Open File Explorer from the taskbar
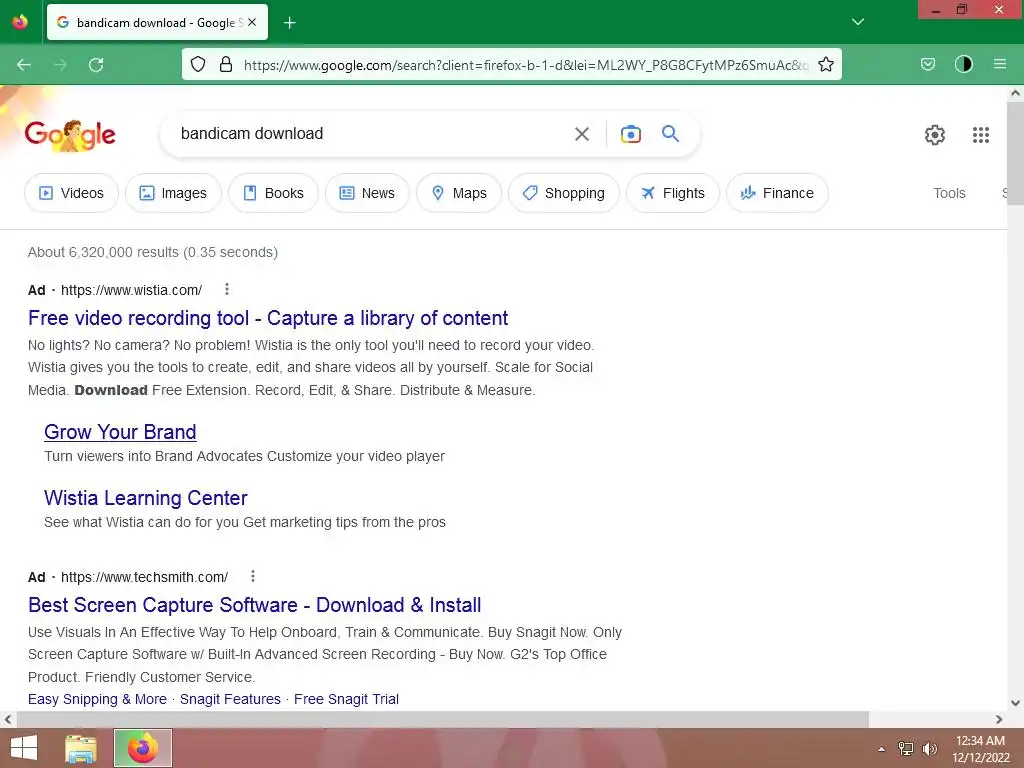The width and height of the screenshot is (1024, 768). (81, 748)
